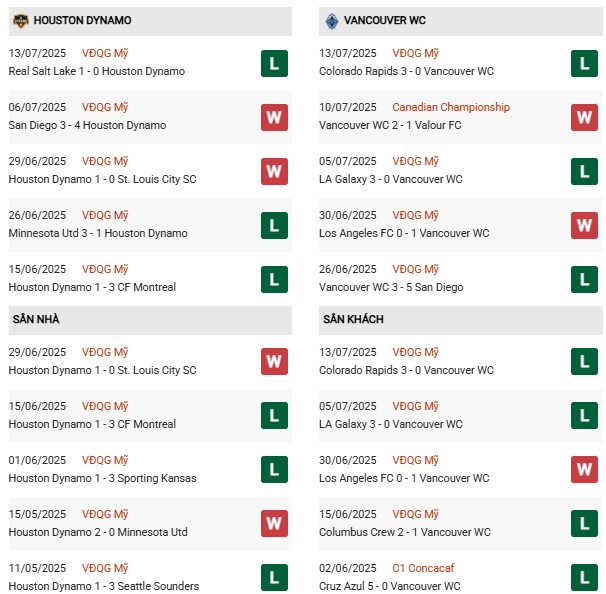This screenshot has width=606, height=594.
Task: Click the W badge for San Diego 3-4 Houston
Action: click(x=274, y=117)
